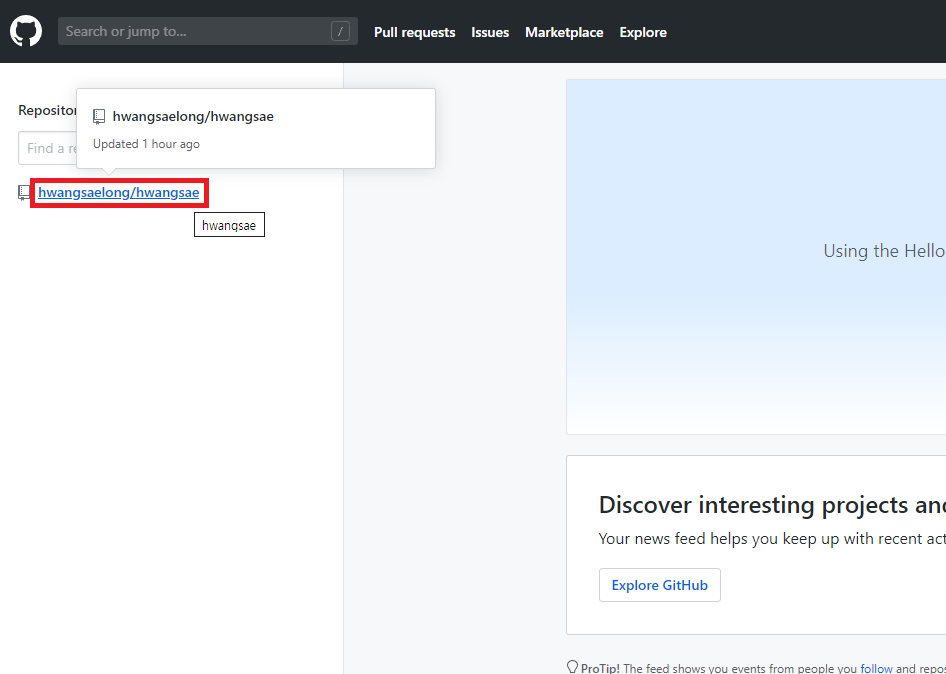The width and height of the screenshot is (946, 674).
Task: Click the GitHub Octocat logo
Action: coord(26,31)
